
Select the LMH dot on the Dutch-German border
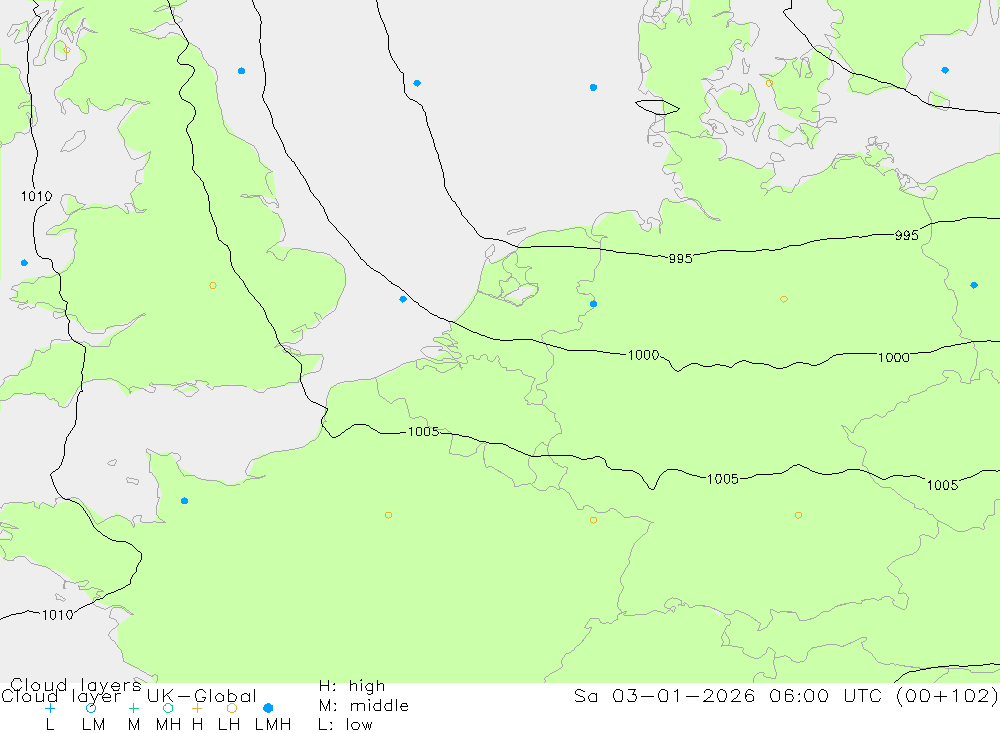tap(593, 304)
